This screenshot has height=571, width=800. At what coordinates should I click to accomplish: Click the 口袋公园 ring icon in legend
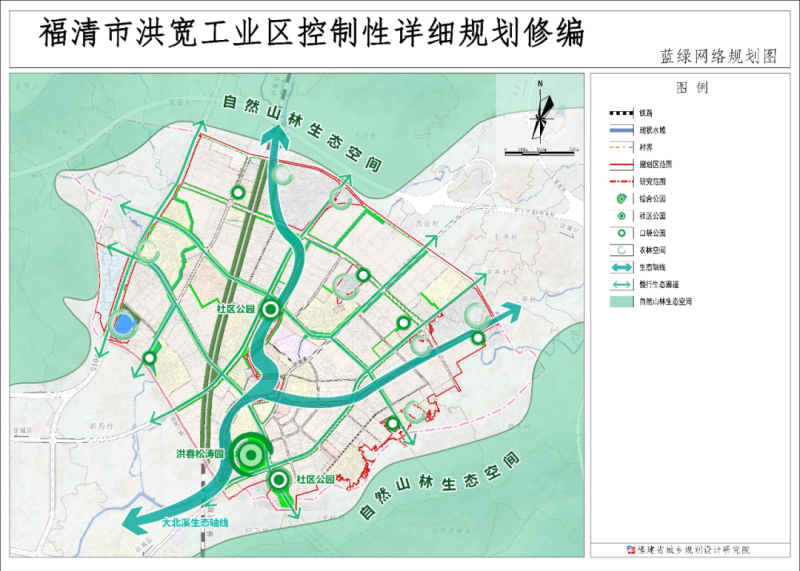[620, 232]
